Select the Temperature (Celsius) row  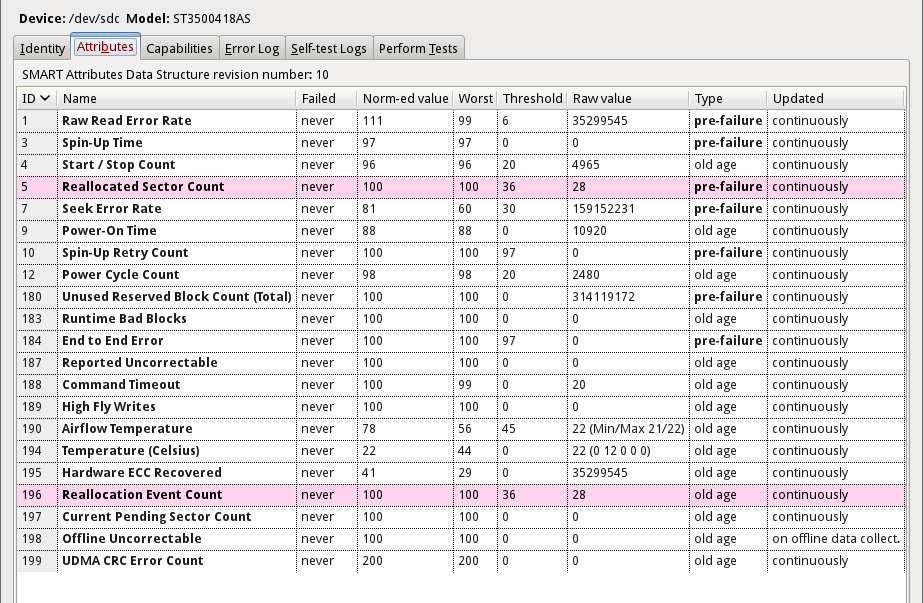click(x=130, y=451)
